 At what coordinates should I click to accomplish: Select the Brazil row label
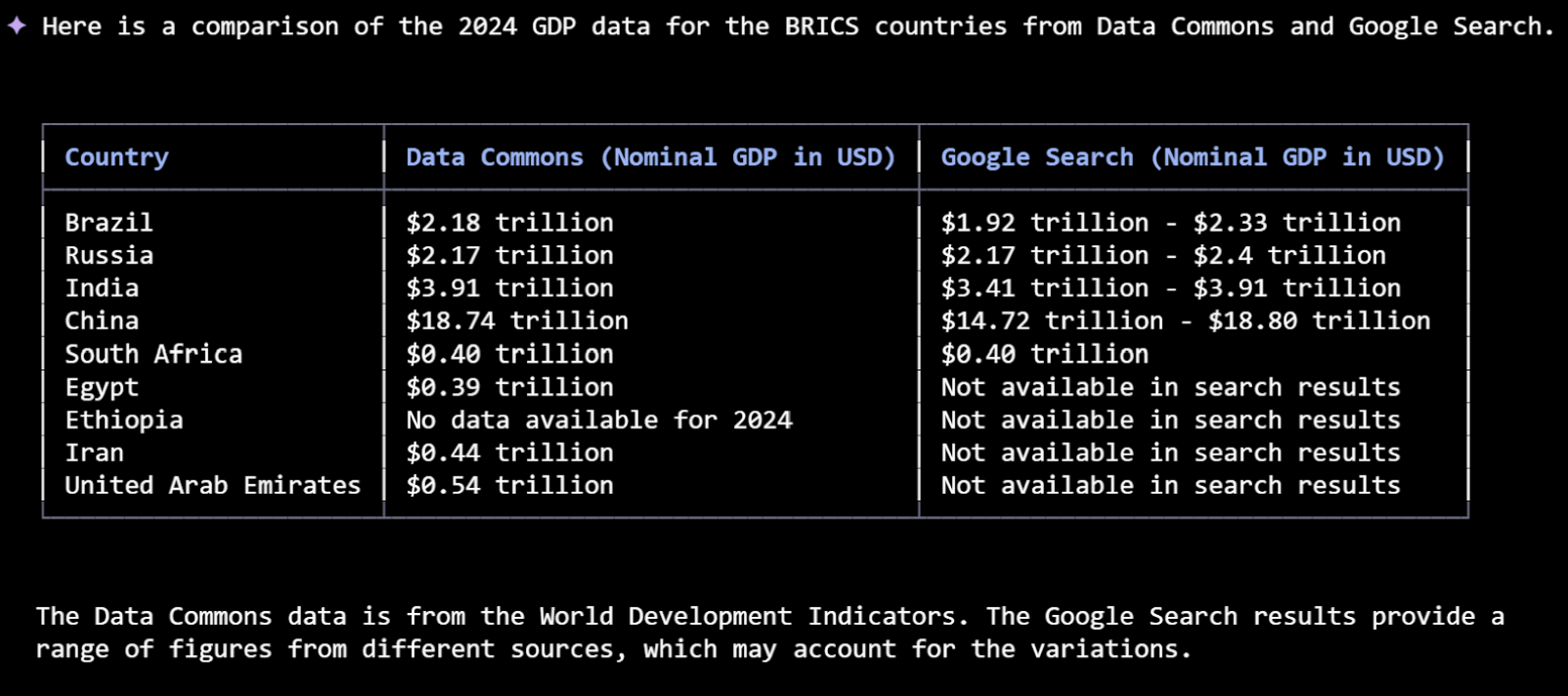(109, 223)
